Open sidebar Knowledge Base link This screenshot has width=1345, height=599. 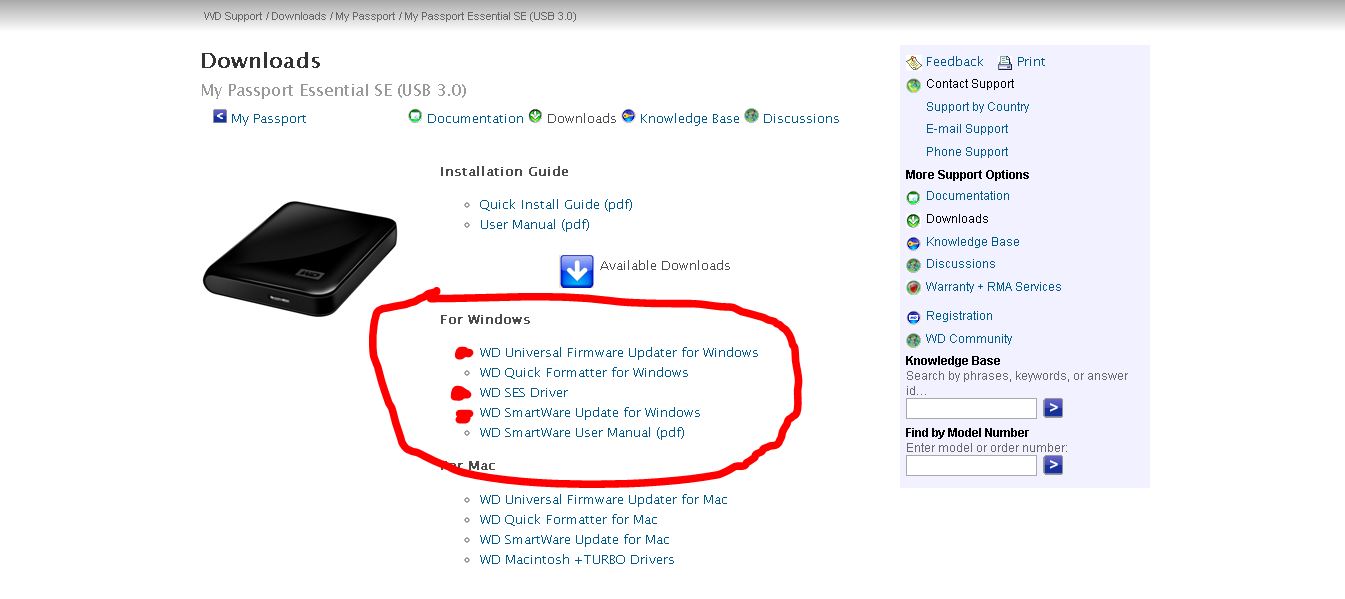pyautogui.click(x=973, y=242)
